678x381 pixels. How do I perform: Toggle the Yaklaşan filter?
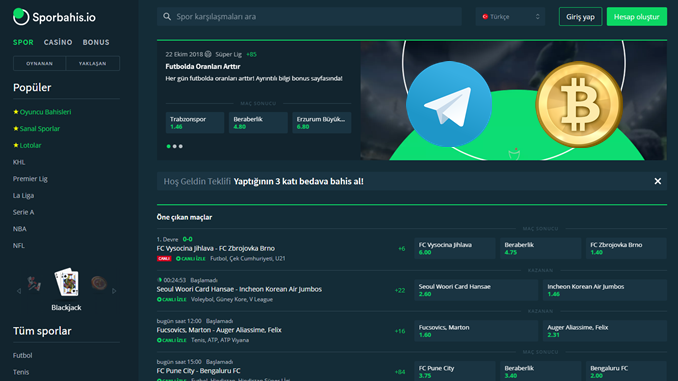(x=93, y=63)
